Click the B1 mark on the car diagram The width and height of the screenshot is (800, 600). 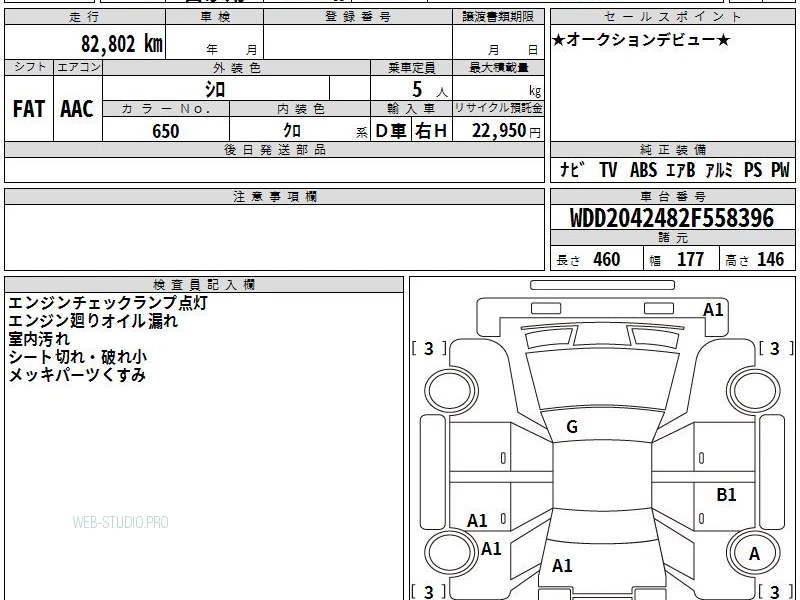(x=726, y=494)
